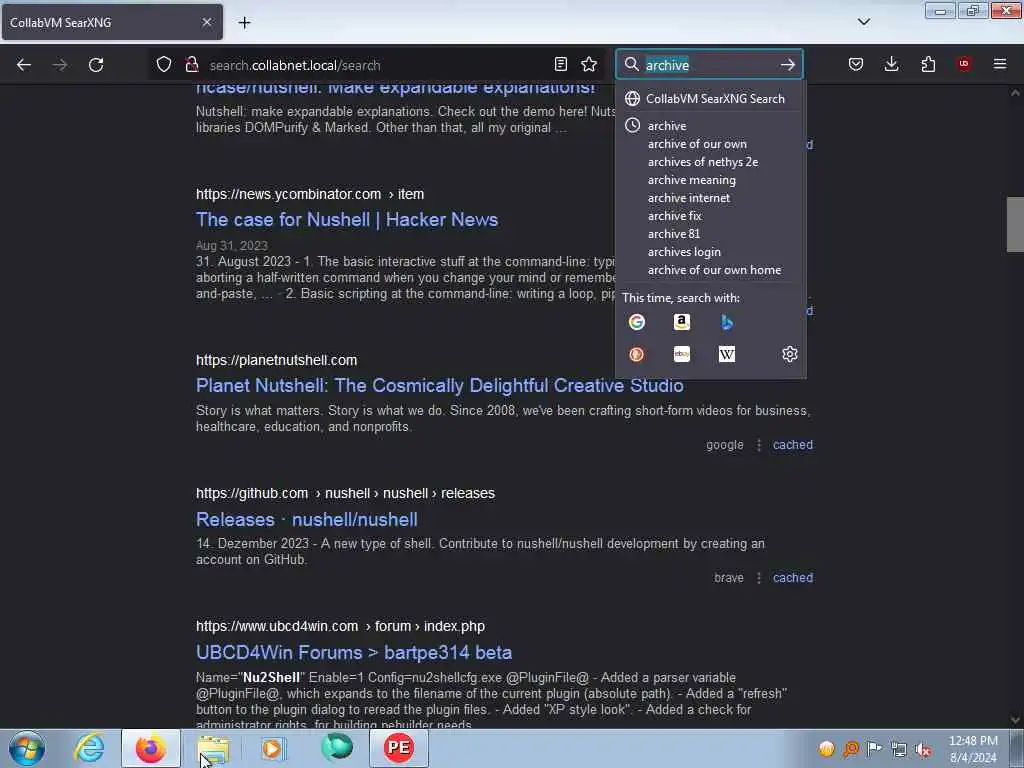
Task: Toggle Reader View icon in address bar
Action: click(x=560, y=65)
